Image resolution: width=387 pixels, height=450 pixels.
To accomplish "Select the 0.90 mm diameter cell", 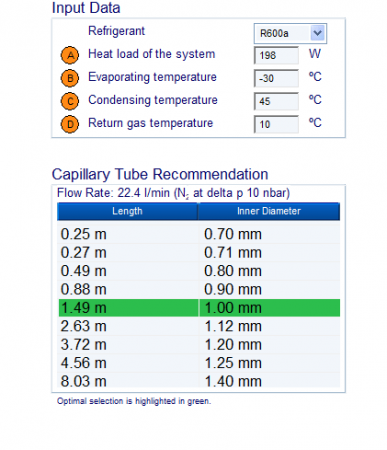I will (x=269, y=289).
